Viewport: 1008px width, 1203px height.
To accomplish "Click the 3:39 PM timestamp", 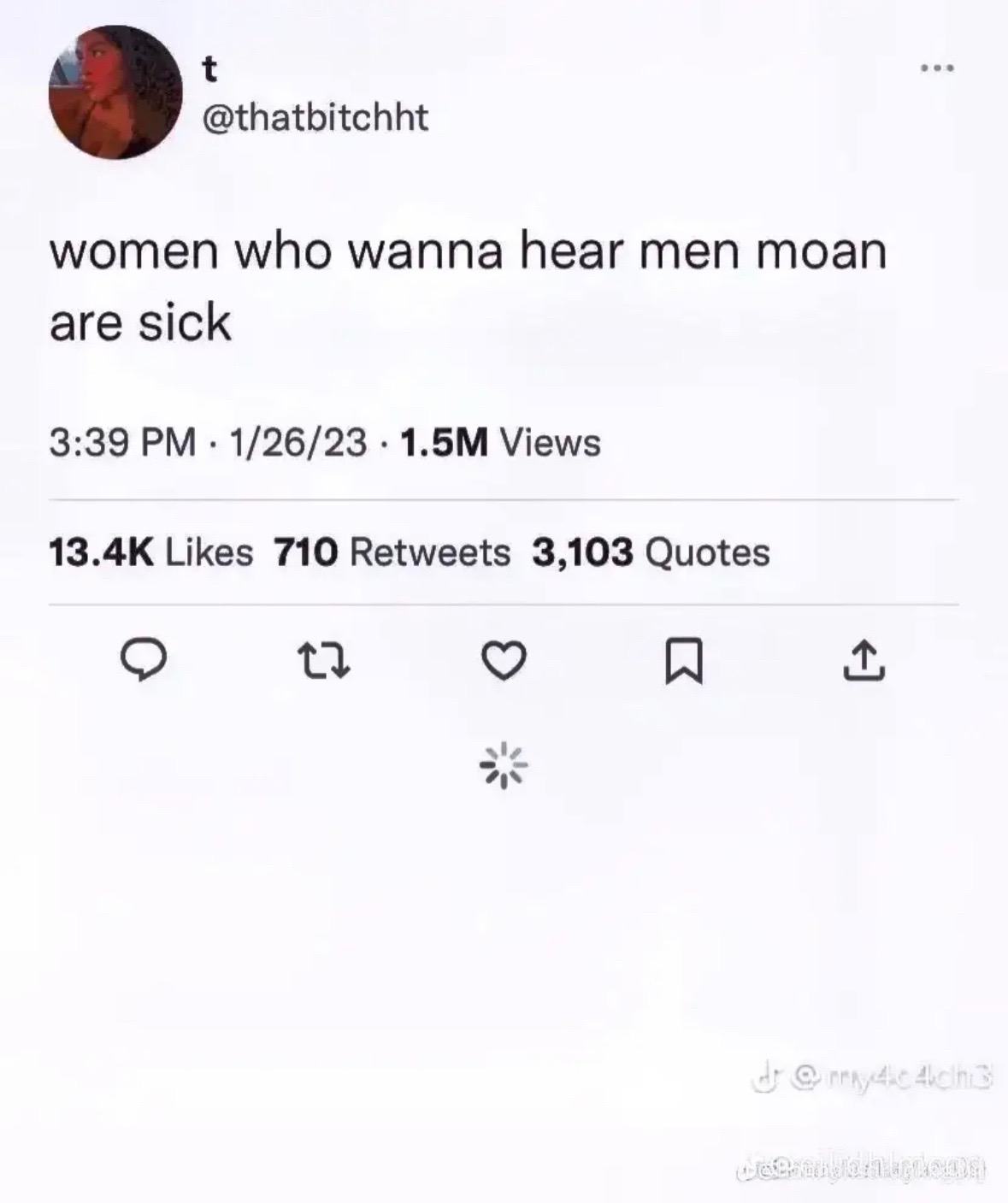I will [x=122, y=443].
